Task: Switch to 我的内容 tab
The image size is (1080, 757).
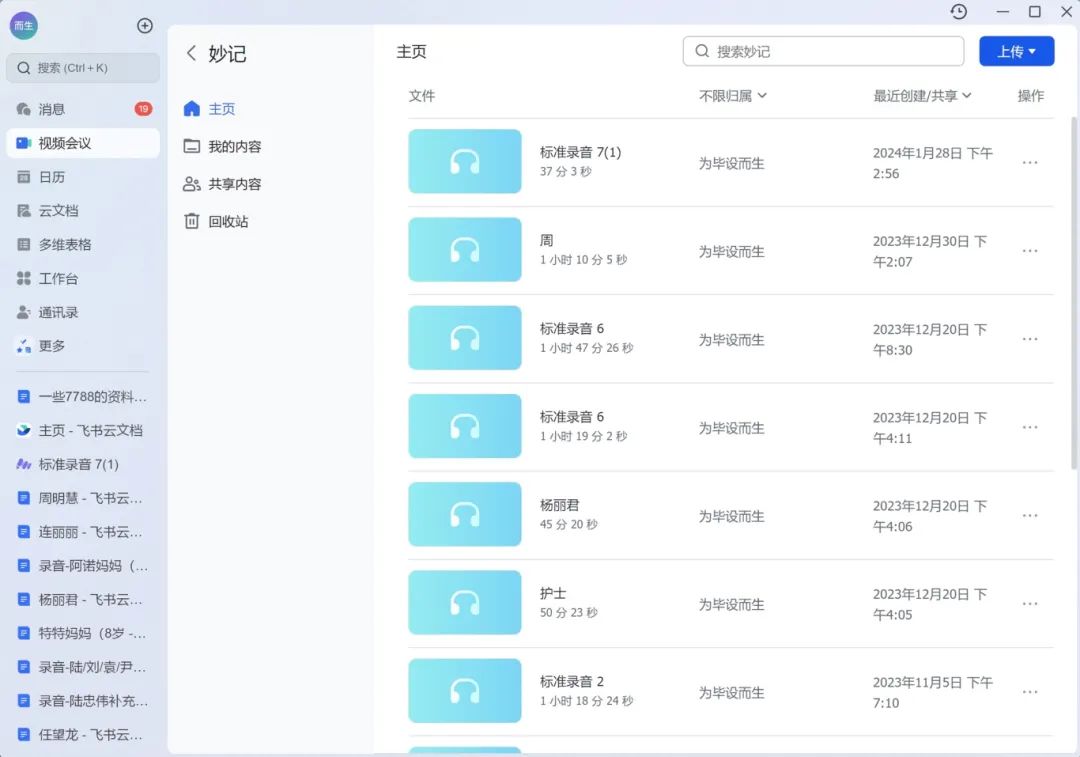Action: (234, 147)
